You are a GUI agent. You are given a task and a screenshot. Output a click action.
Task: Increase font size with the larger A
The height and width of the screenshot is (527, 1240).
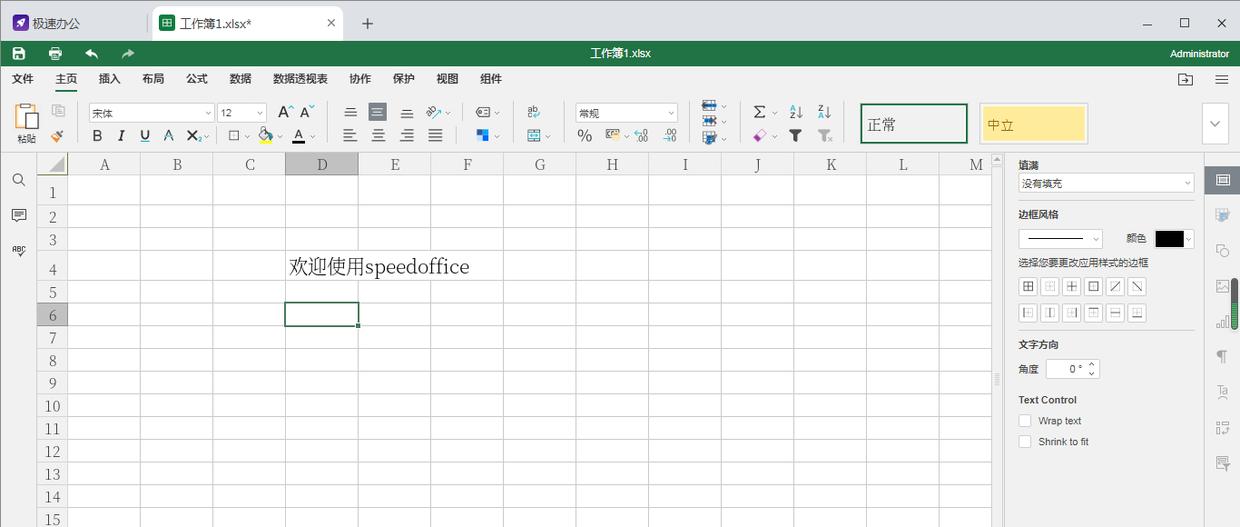[x=285, y=112]
